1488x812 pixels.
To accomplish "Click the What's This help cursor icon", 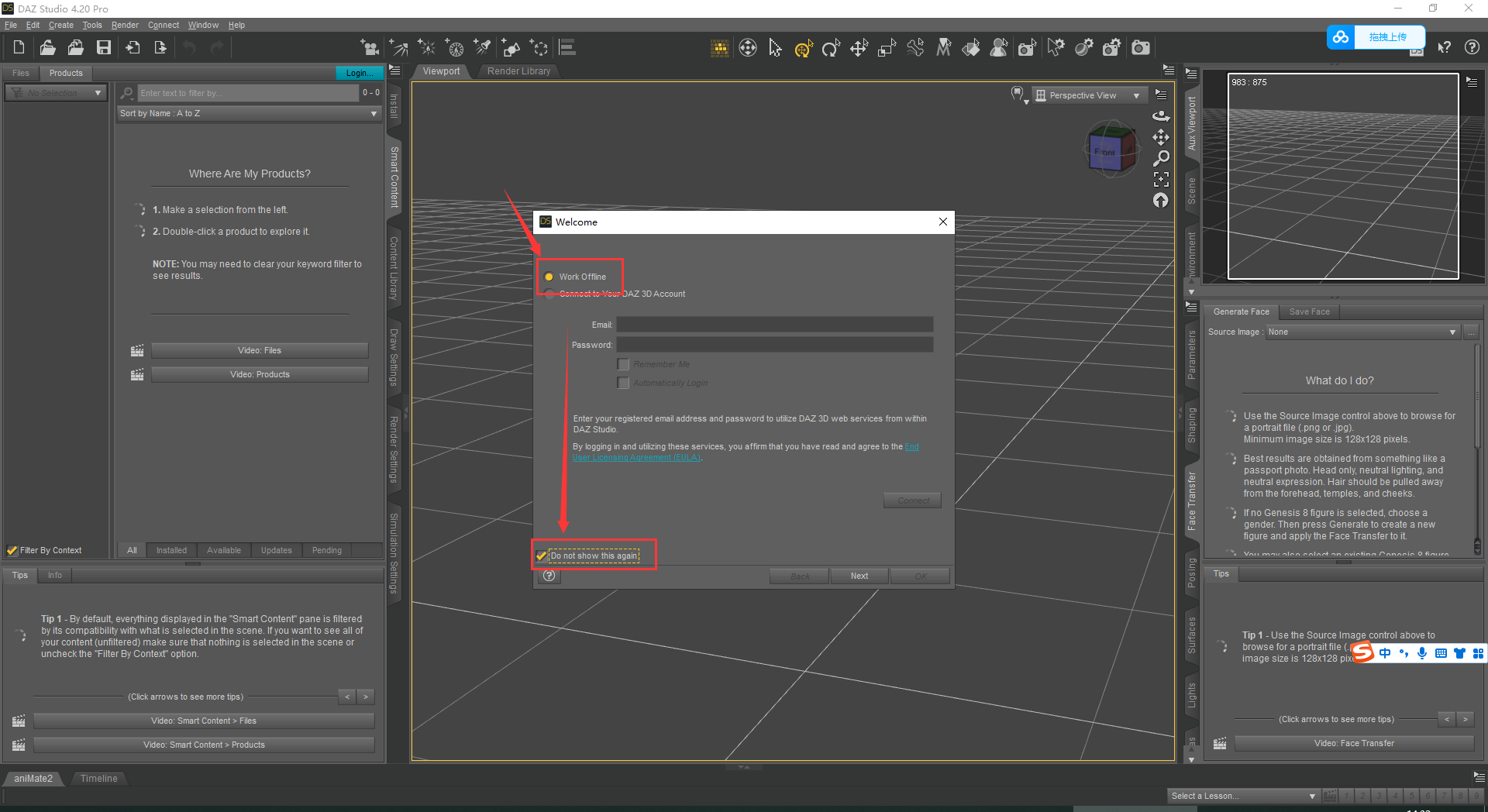I will point(1444,47).
